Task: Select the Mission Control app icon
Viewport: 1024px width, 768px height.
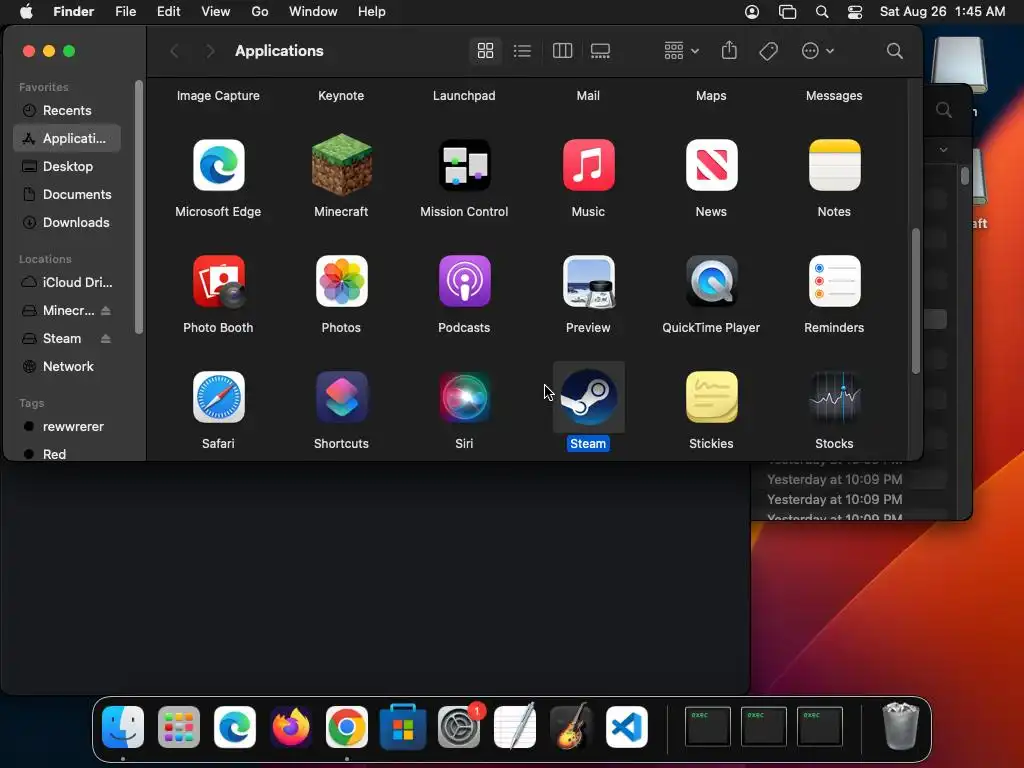Action: 464,165
